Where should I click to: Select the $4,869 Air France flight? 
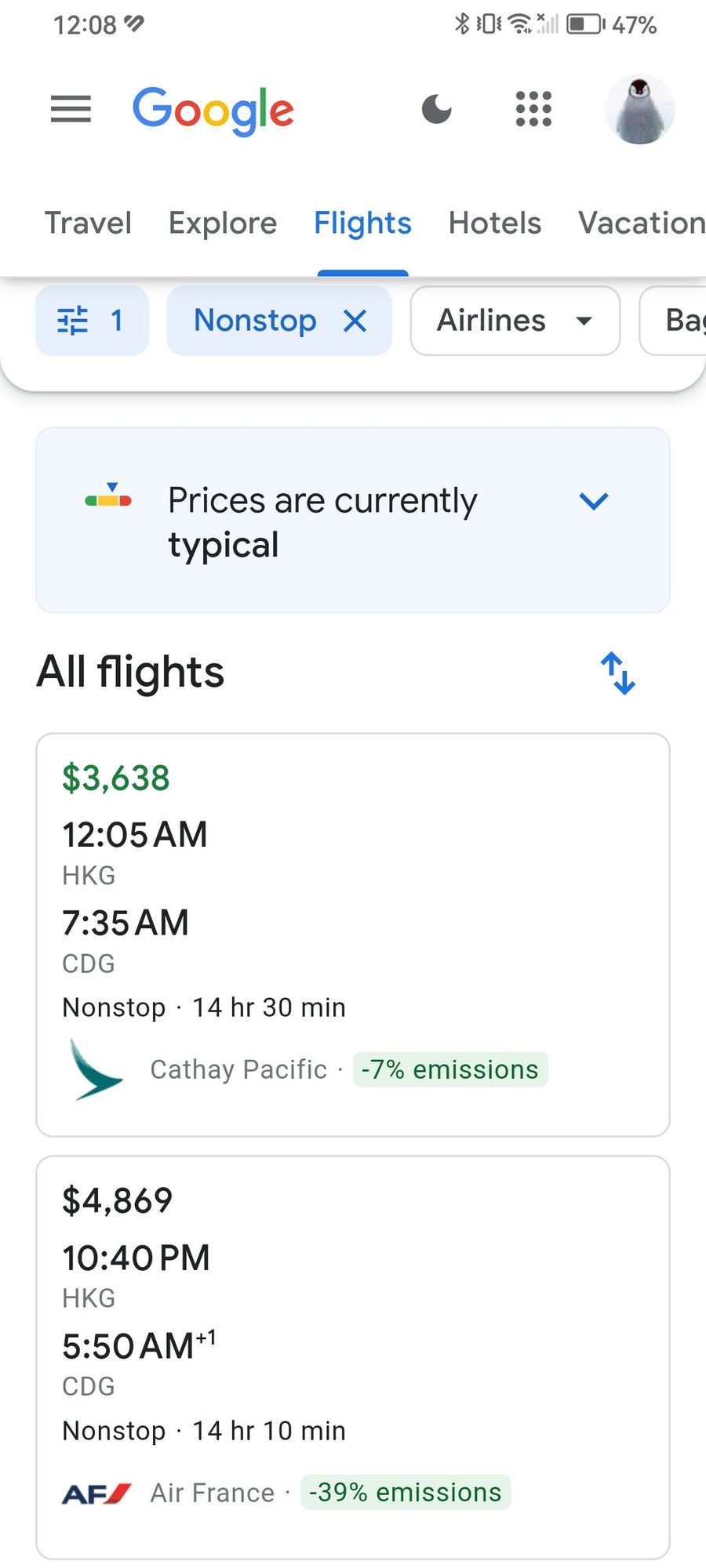coord(353,1357)
